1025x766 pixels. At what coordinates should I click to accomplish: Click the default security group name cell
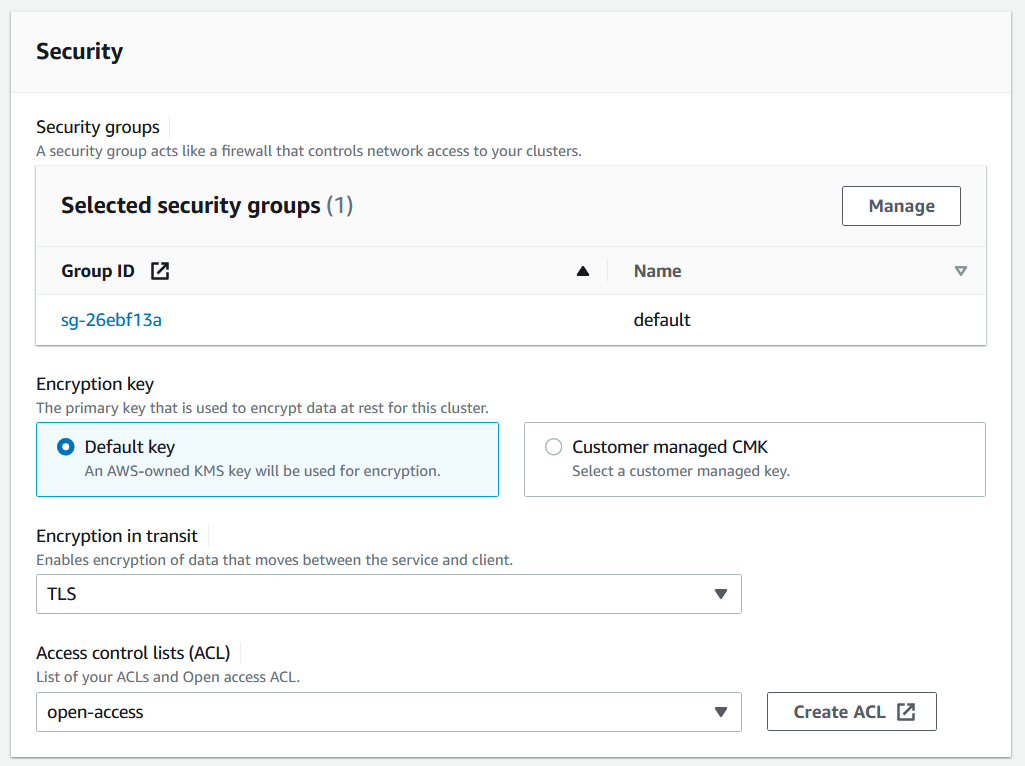(x=662, y=320)
